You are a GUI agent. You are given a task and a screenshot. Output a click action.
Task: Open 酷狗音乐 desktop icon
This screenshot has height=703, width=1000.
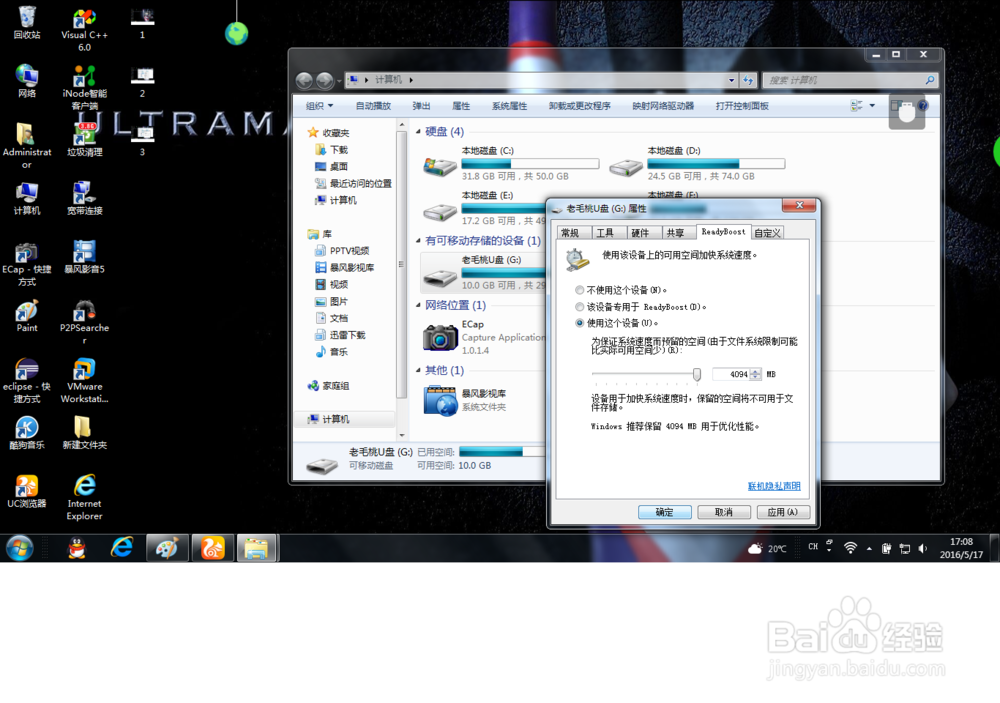click(x=27, y=433)
